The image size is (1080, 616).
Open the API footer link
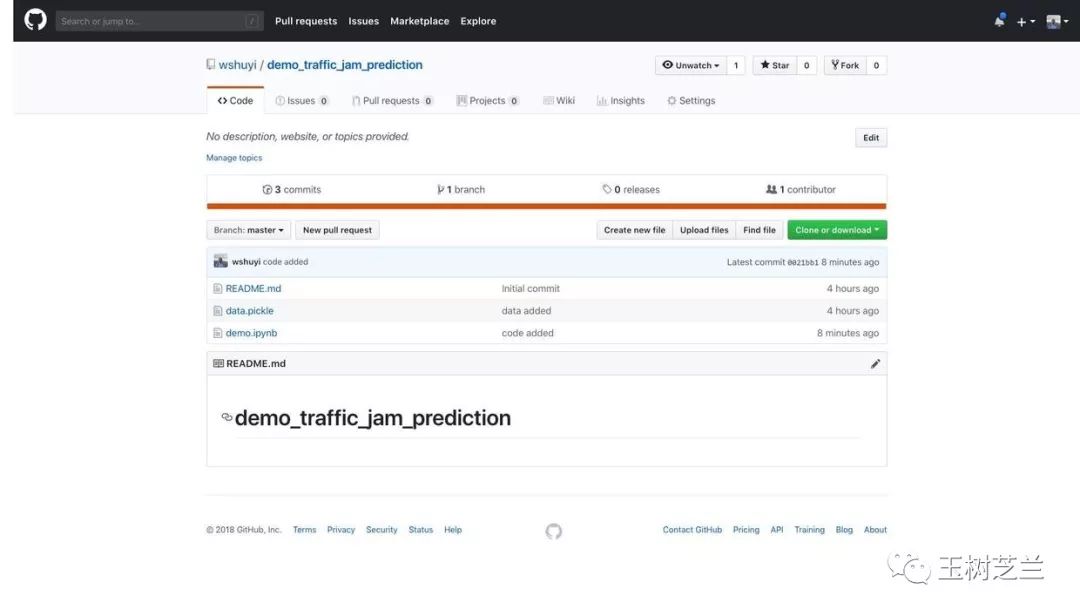tap(777, 530)
